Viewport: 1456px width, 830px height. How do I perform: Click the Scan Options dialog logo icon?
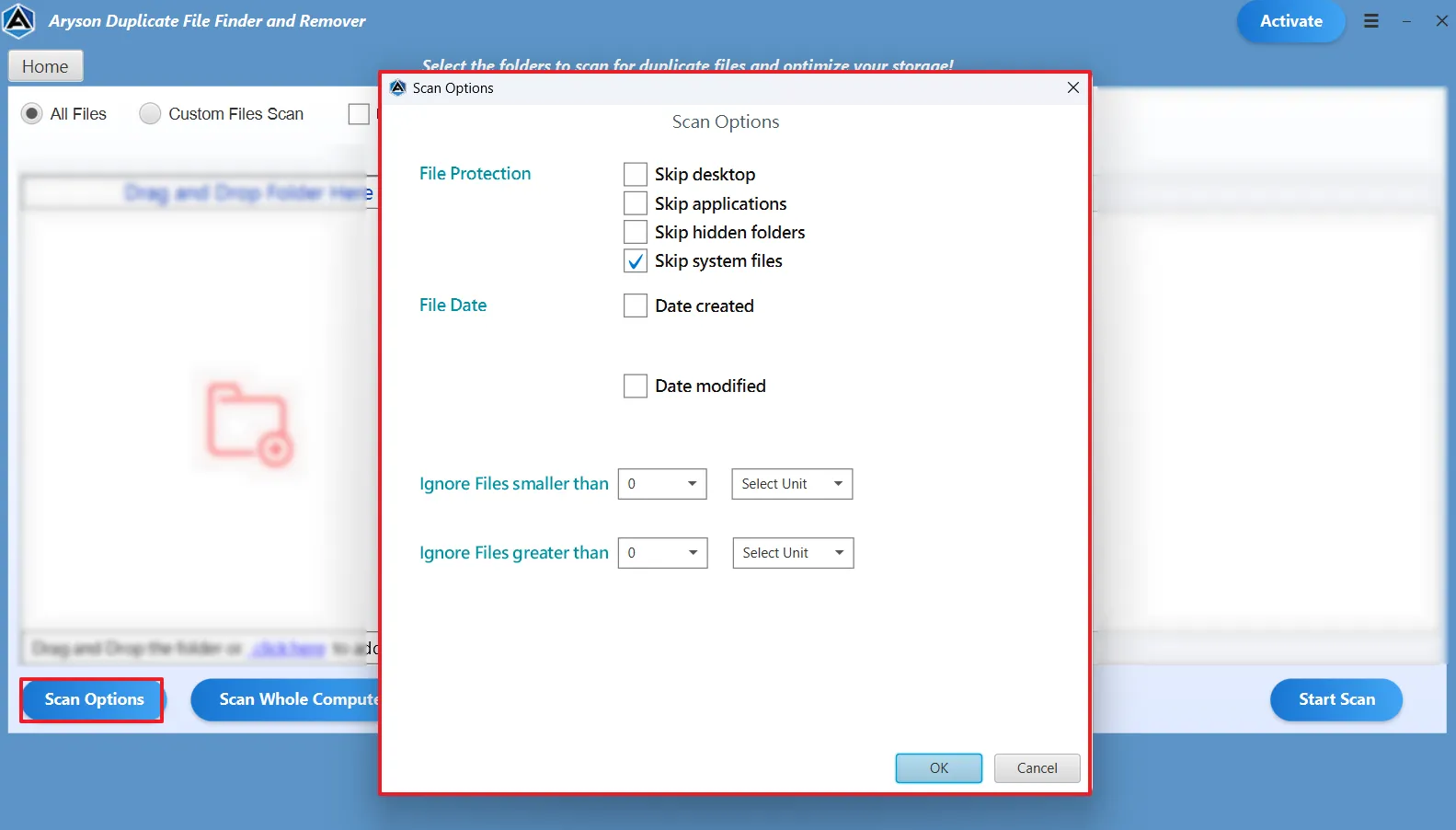398,88
